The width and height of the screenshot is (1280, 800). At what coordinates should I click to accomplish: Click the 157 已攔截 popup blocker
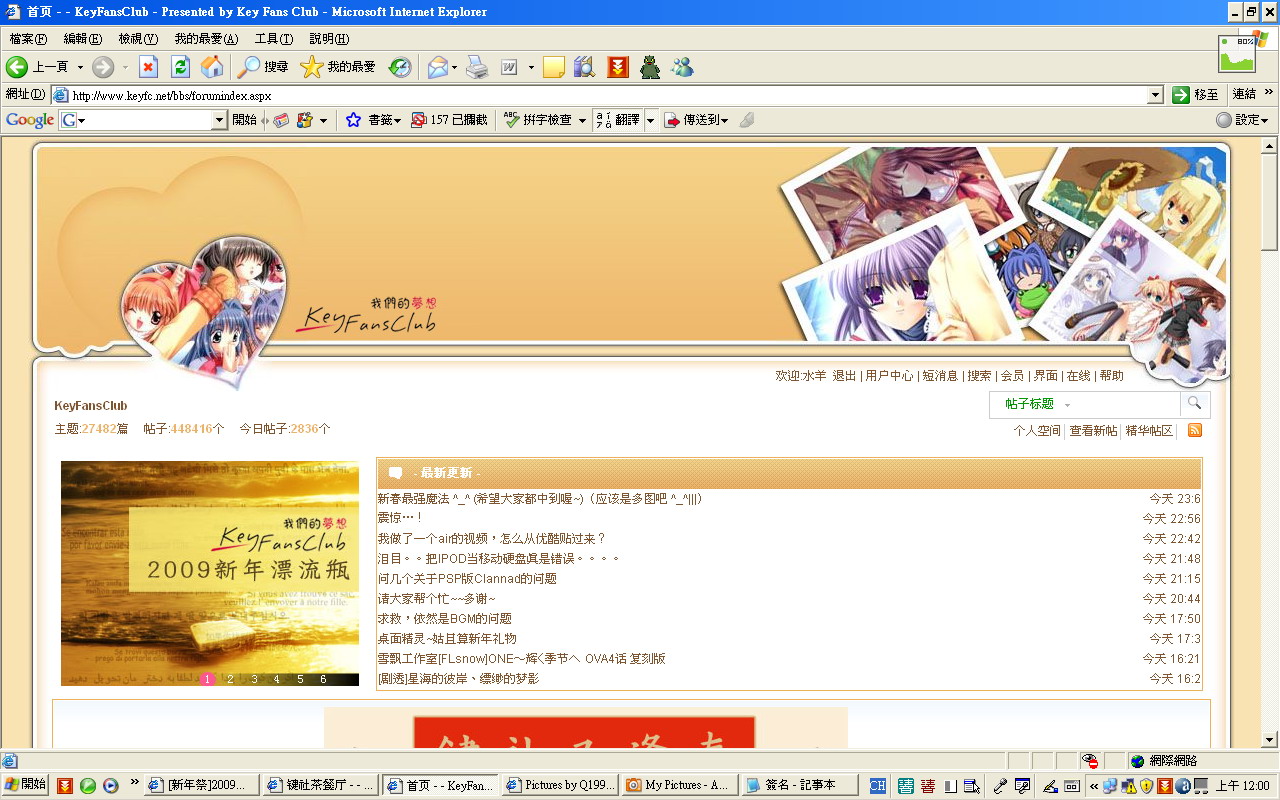pos(449,120)
